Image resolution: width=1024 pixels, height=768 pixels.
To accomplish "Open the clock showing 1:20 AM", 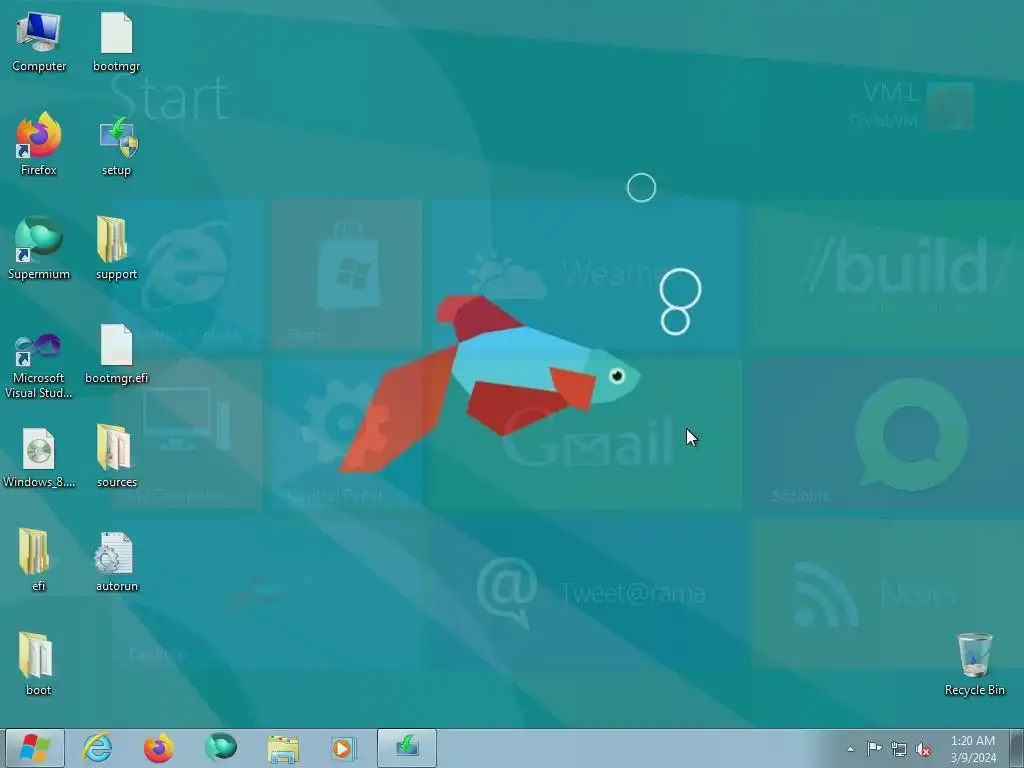I will click(x=973, y=749).
